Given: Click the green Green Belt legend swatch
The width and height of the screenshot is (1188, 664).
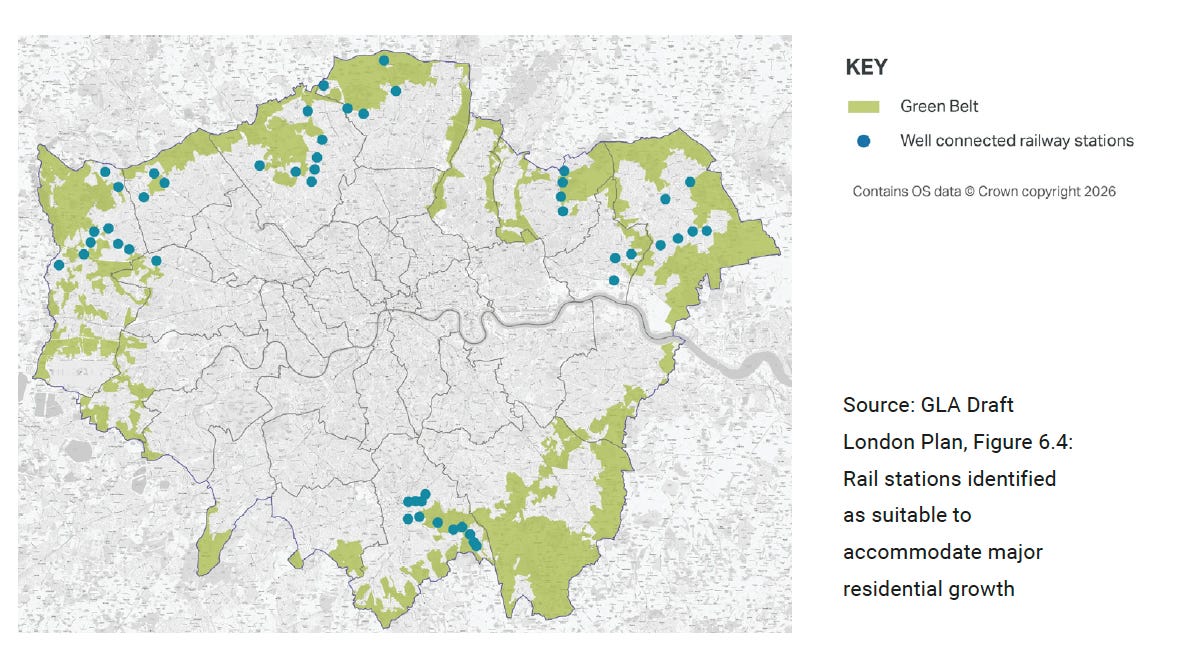Looking at the screenshot, I should click(863, 107).
